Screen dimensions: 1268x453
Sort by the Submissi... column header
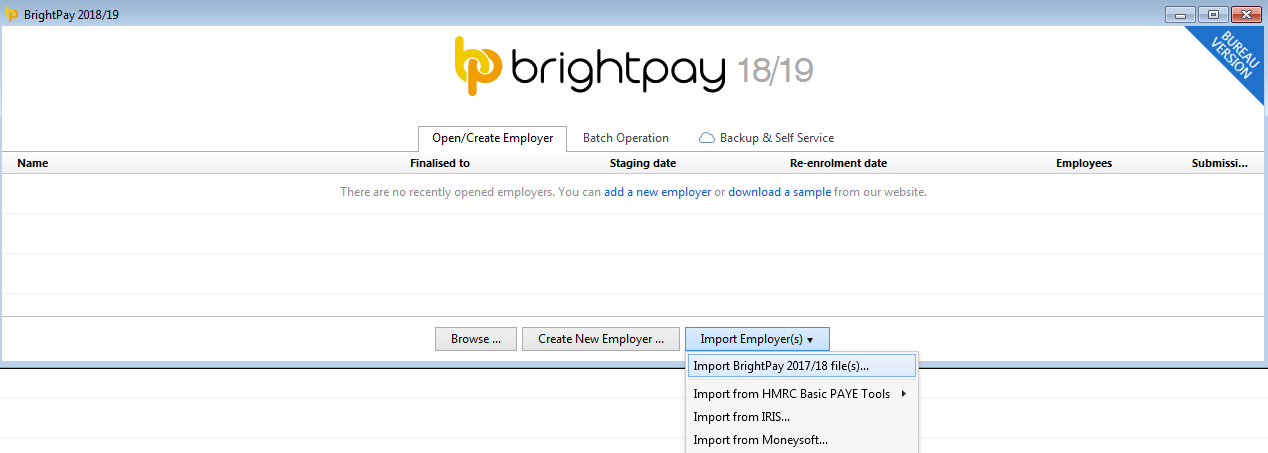(1220, 163)
